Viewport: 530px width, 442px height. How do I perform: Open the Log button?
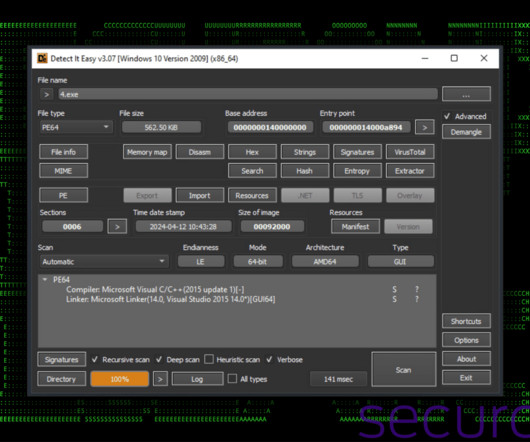point(197,379)
